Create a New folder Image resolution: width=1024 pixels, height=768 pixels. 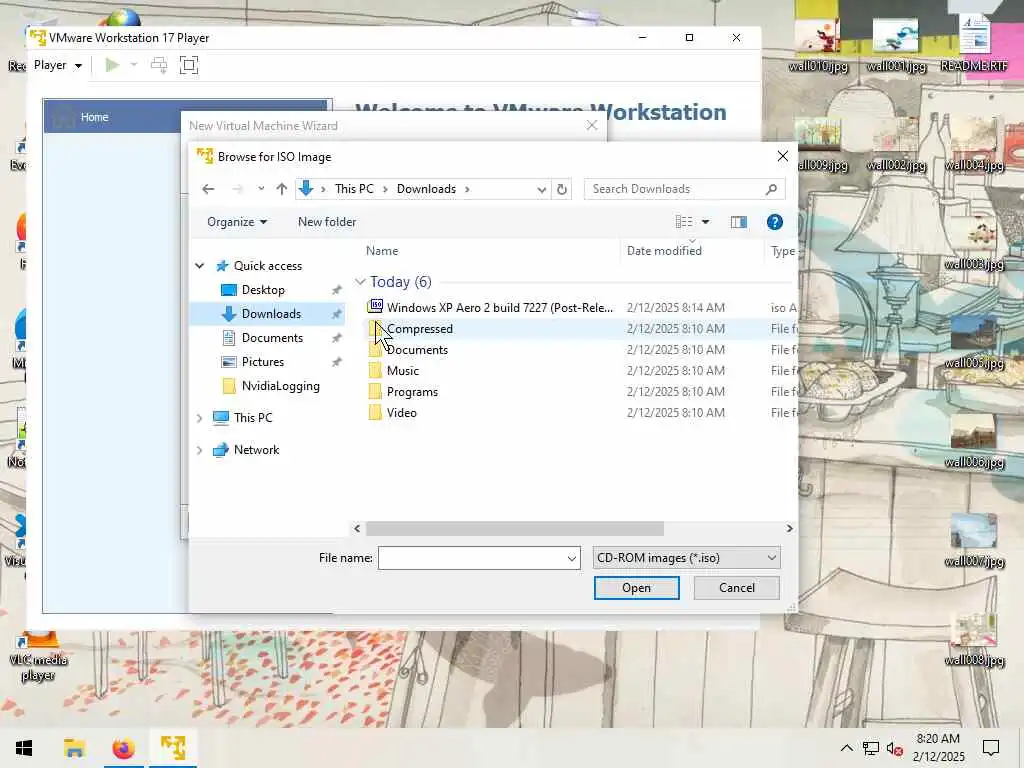point(327,222)
